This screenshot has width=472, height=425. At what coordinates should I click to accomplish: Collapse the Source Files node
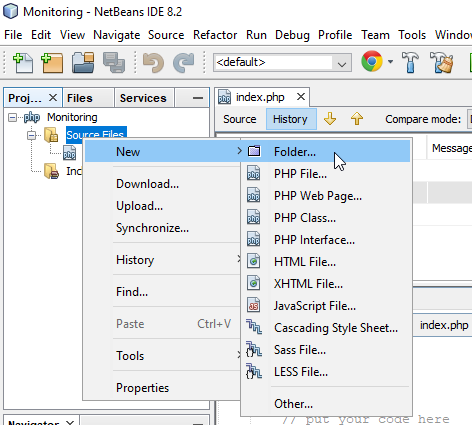tap(32, 135)
